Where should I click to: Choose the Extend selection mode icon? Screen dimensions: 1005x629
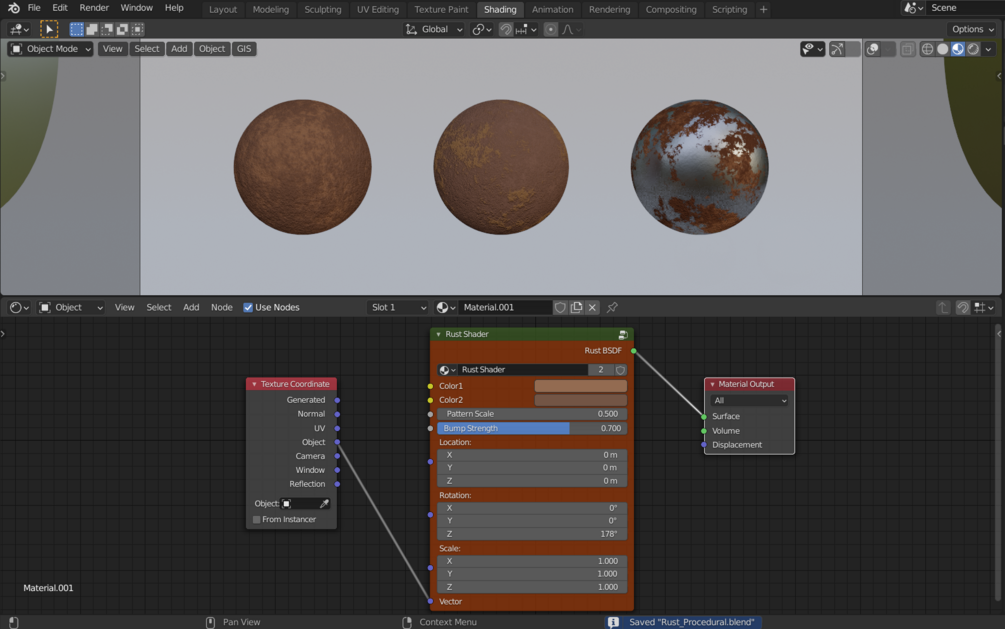click(92, 29)
